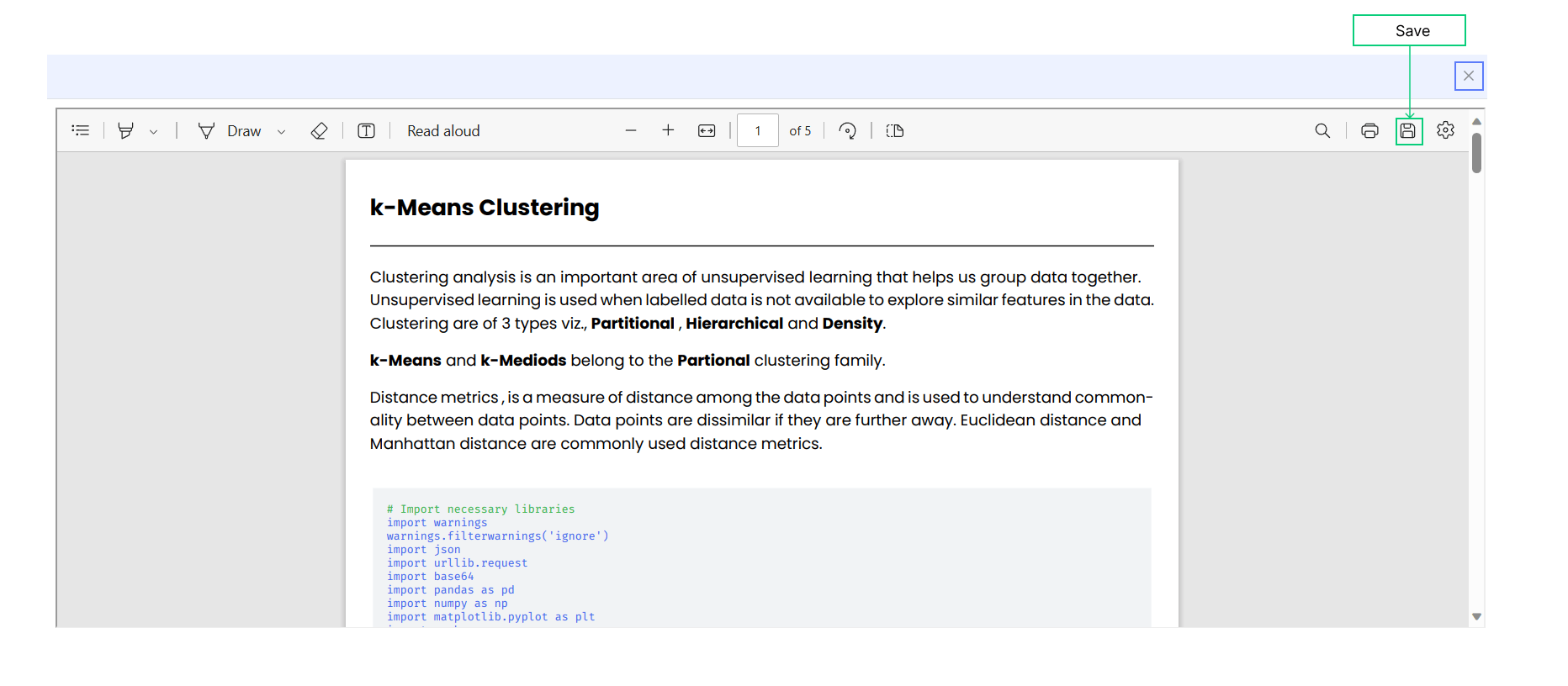Activate the Draw tool

pyautogui.click(x=230, y=131)
